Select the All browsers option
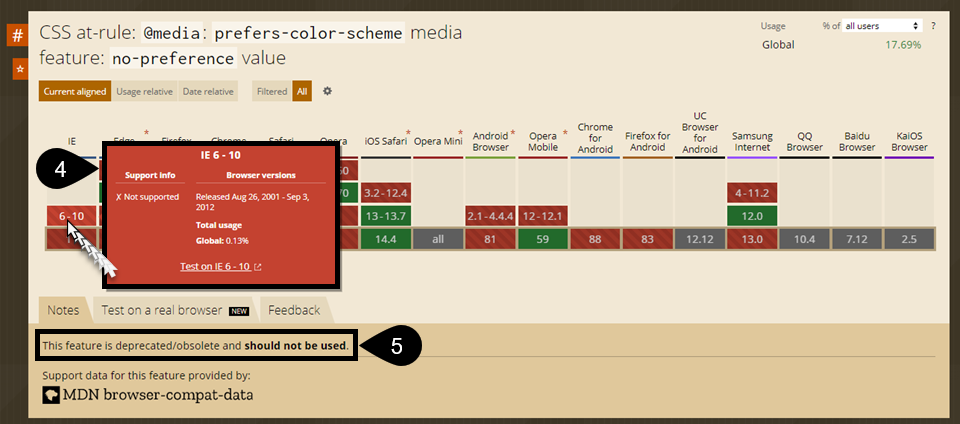 302,92
